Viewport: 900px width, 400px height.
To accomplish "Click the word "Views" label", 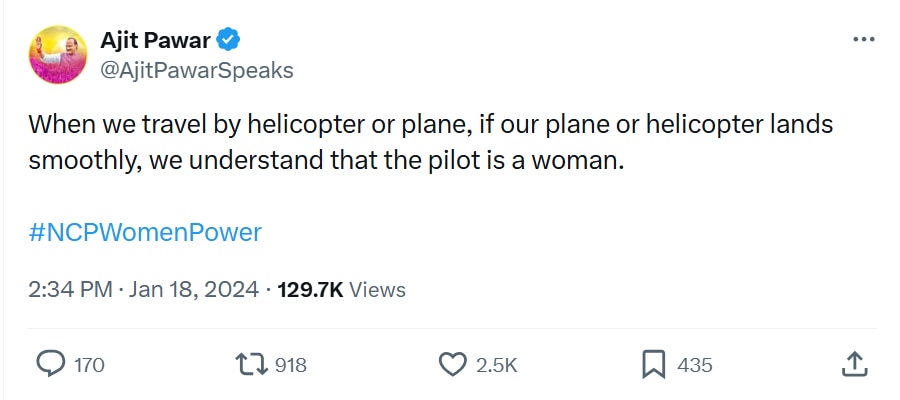I will [x=378, y=290].
